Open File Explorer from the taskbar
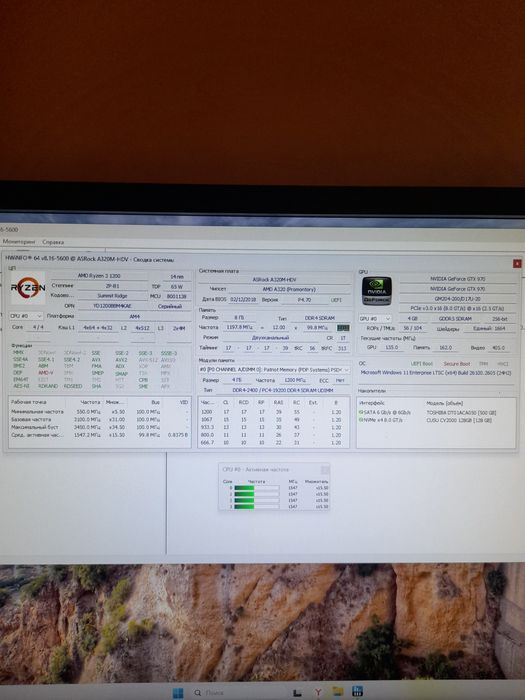 [x=338, y=692]
